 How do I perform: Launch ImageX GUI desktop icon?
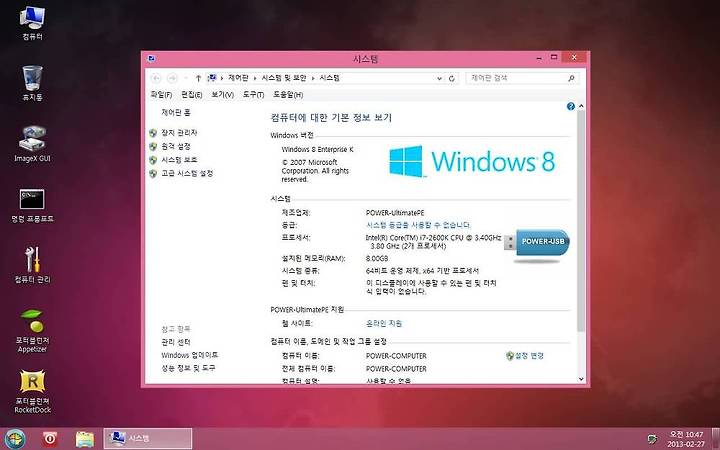[x=32, y=144]
